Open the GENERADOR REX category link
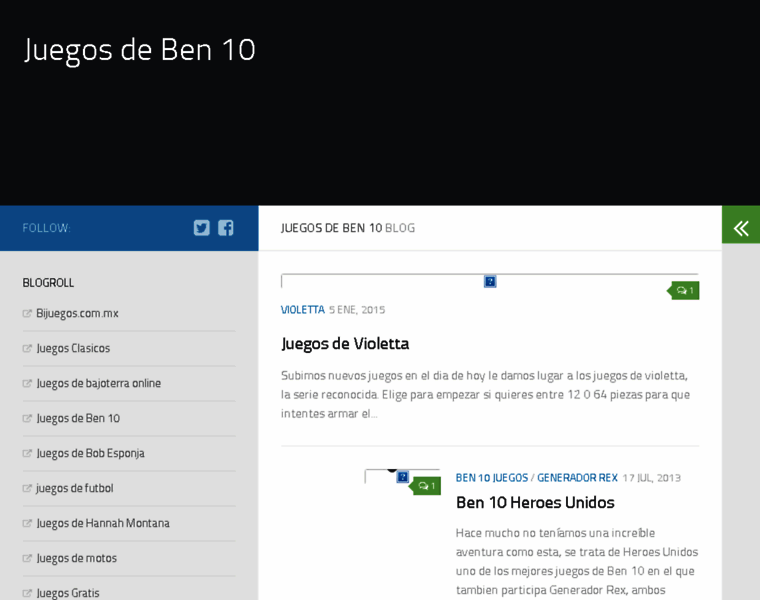760x600 pixels. coord(577,478)
